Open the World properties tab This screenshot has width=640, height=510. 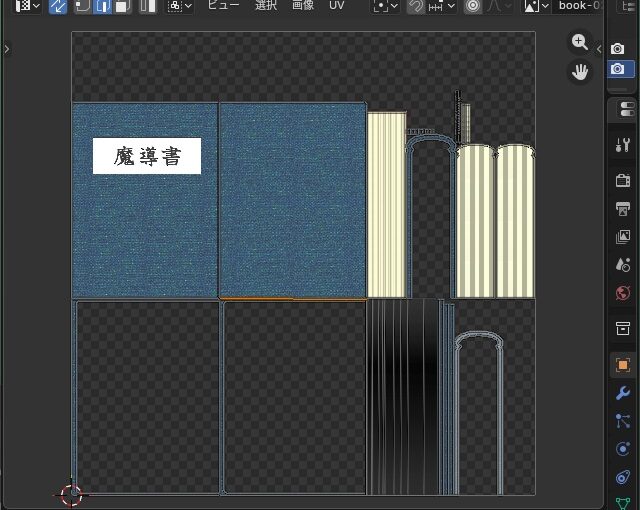click(623, 293)
